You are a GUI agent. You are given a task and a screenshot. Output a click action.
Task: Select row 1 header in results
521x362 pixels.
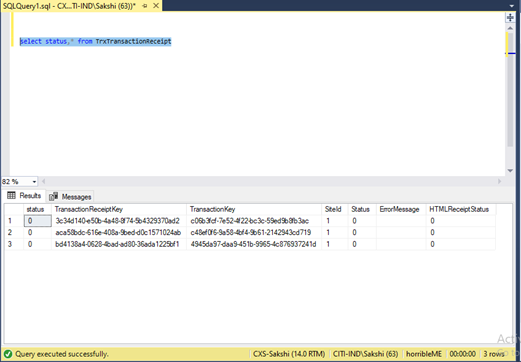click(14, 221)
